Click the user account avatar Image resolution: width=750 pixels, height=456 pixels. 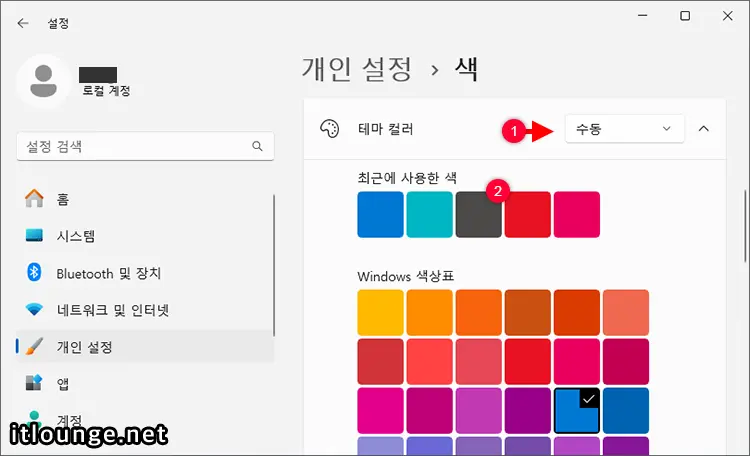[44, 81]
